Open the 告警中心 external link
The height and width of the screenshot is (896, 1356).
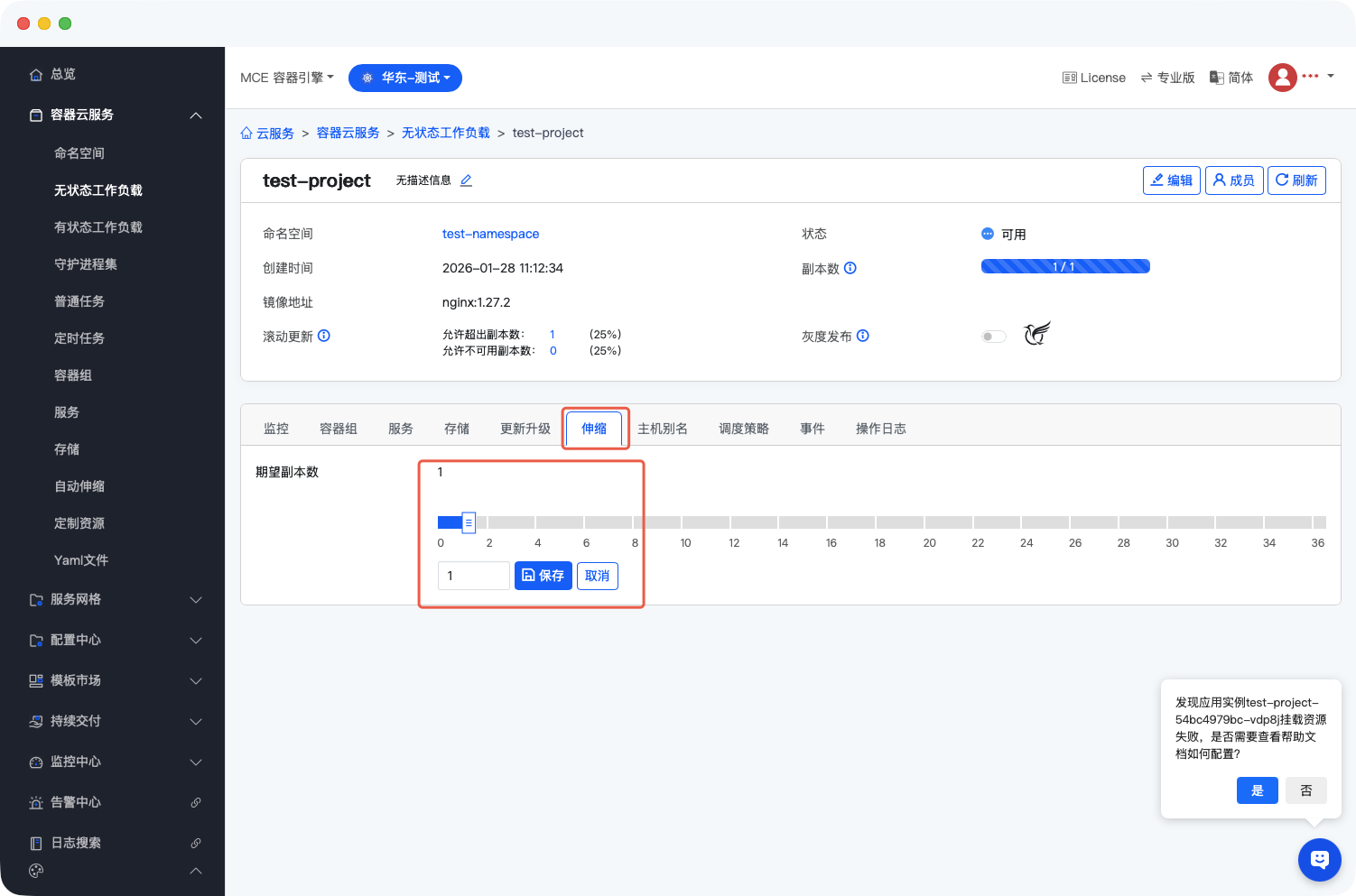point(195,802)
